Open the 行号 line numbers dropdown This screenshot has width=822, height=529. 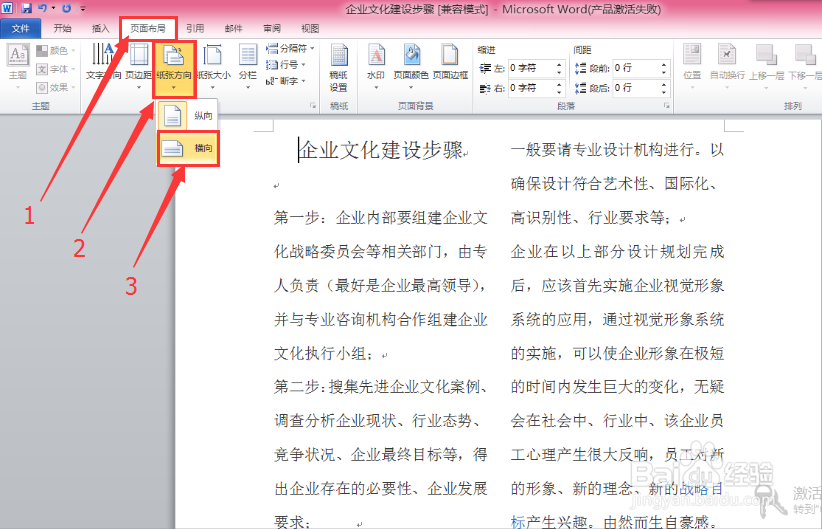coord(286,65)
